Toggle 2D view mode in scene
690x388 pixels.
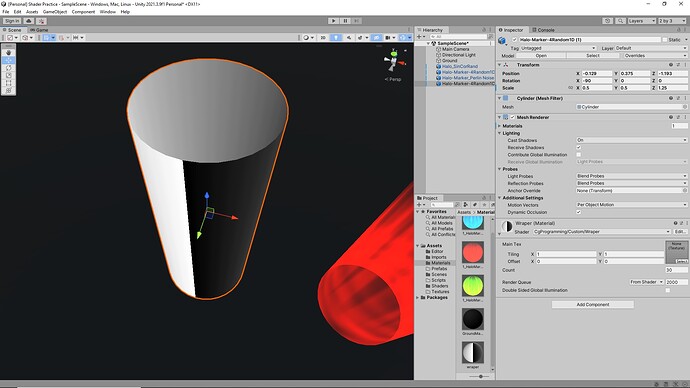(x=323, y=37)
